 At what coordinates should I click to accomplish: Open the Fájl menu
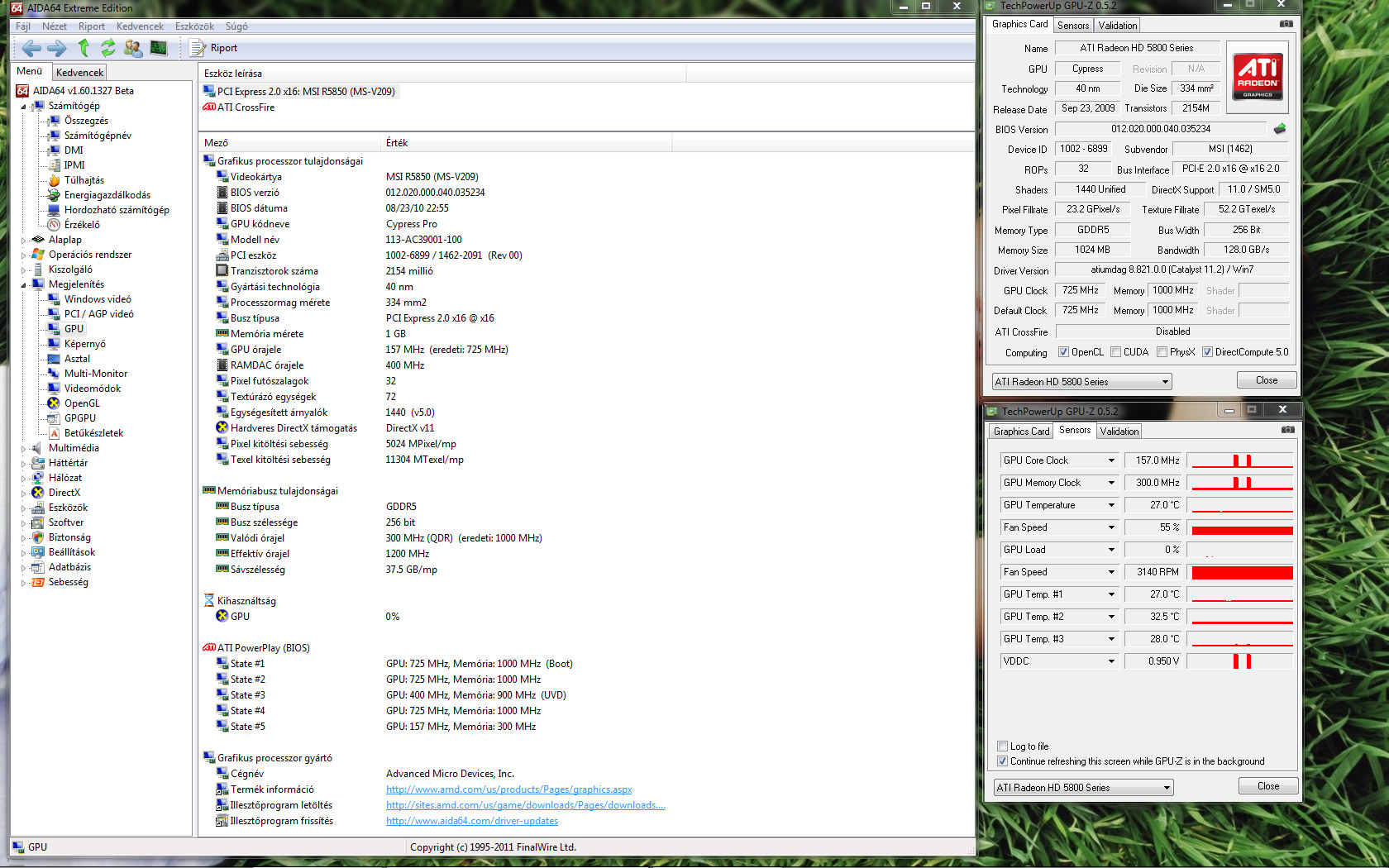23,26
